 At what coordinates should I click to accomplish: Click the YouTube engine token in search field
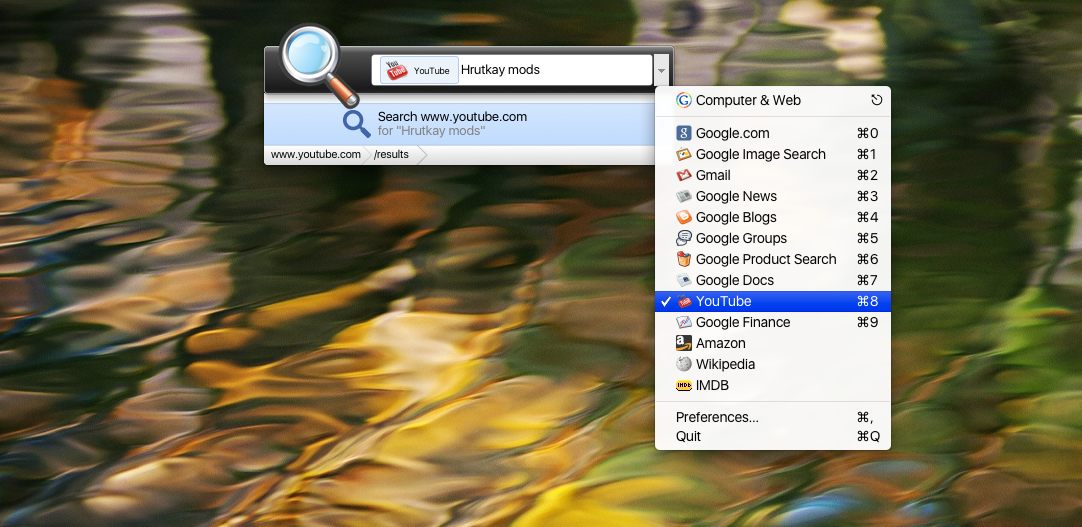pos(420,70)
